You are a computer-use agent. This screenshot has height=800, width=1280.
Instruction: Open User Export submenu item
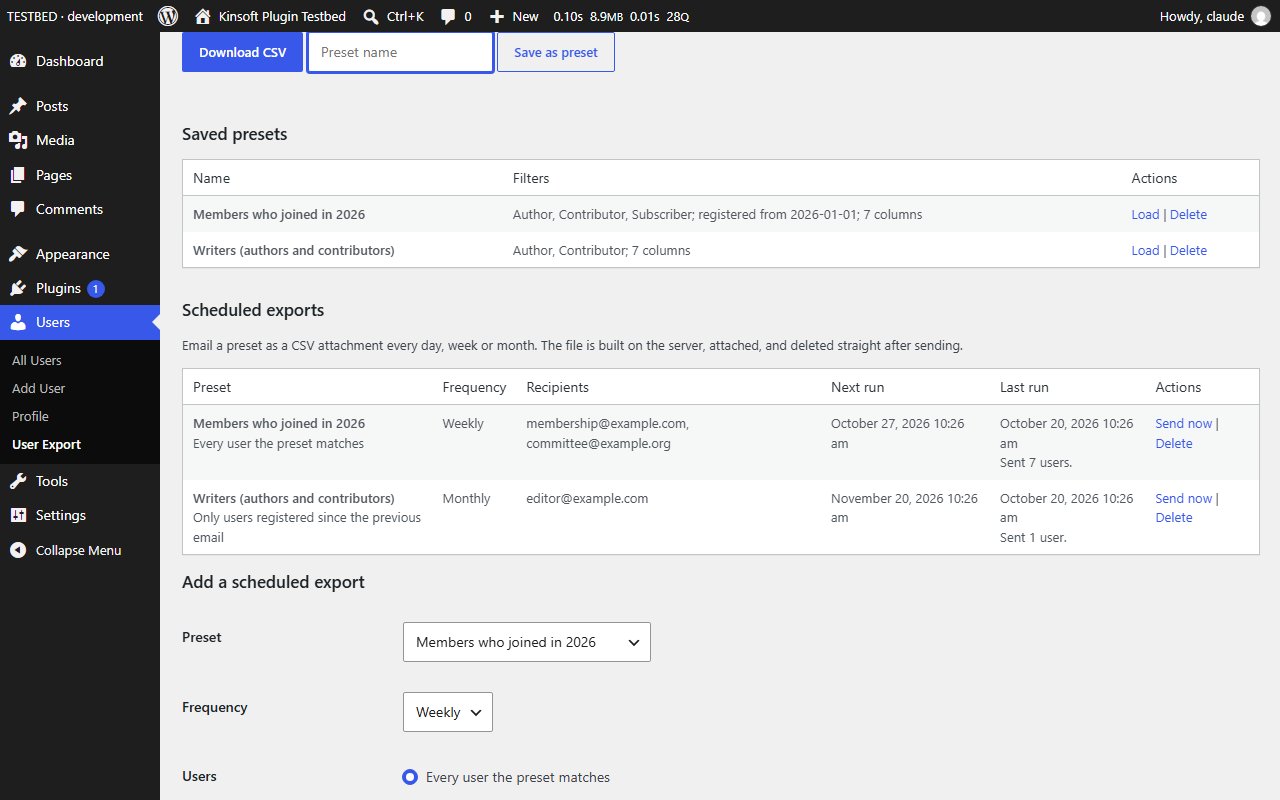[x=46, y=444]
